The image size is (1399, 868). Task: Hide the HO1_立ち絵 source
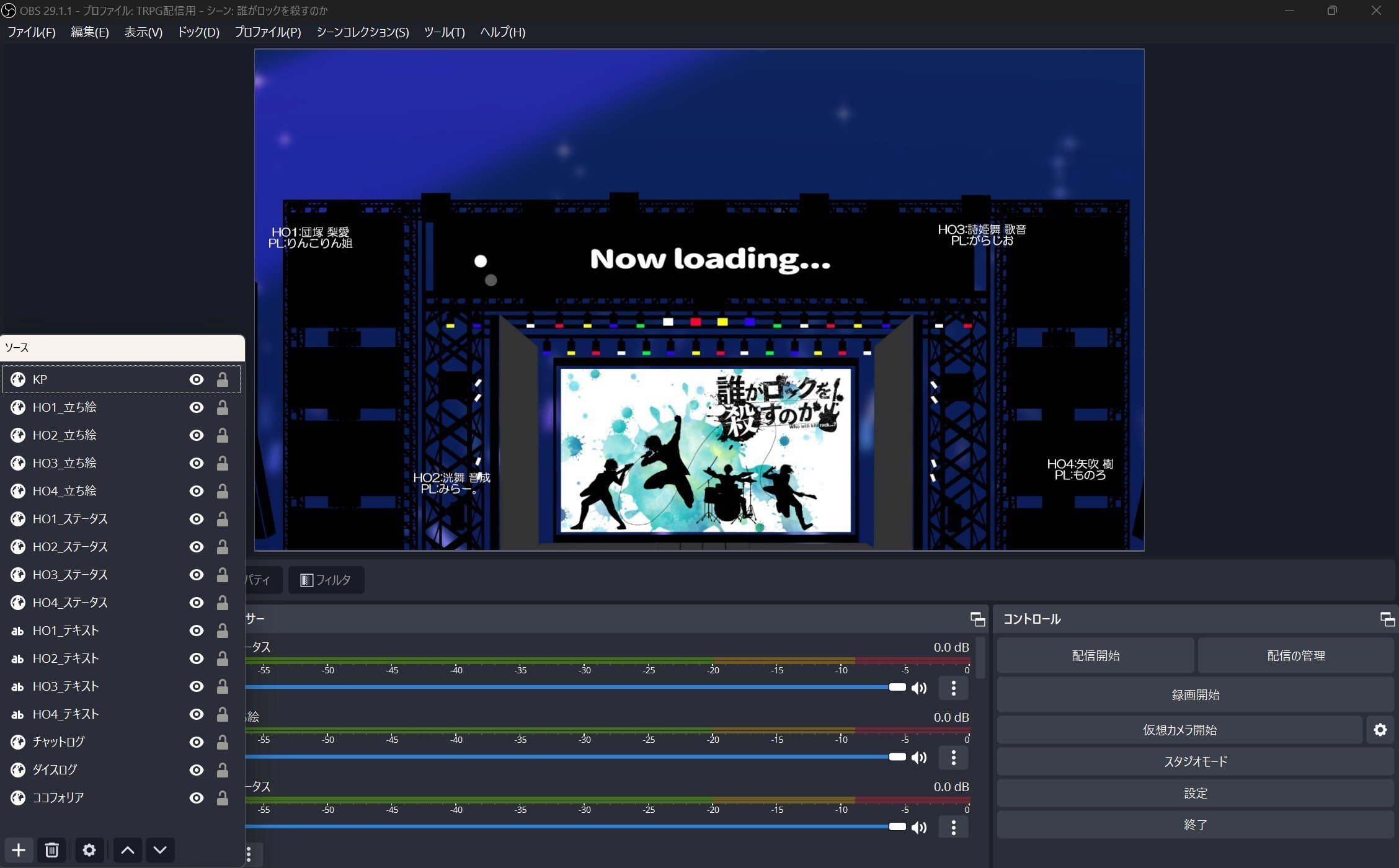click(x=197, y=407)
